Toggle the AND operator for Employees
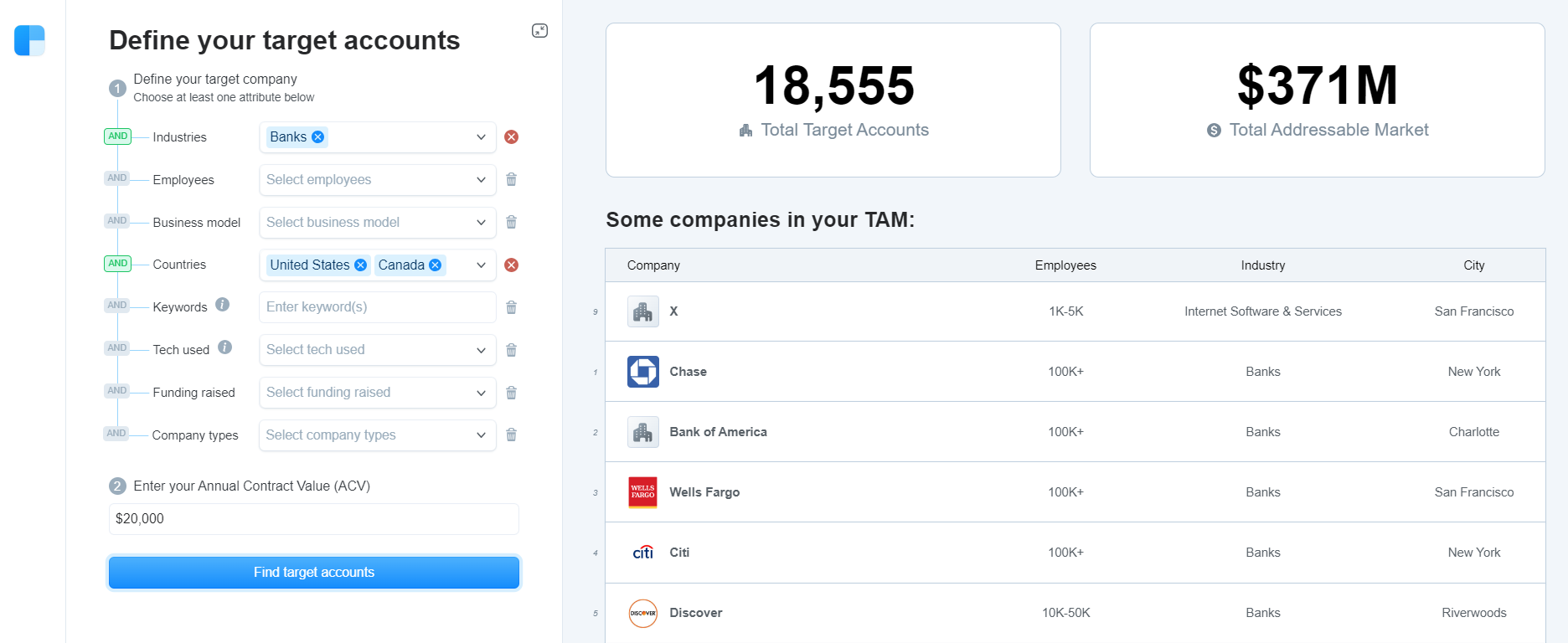Viewport: 1568px width, 643px height. pos(117,178)
